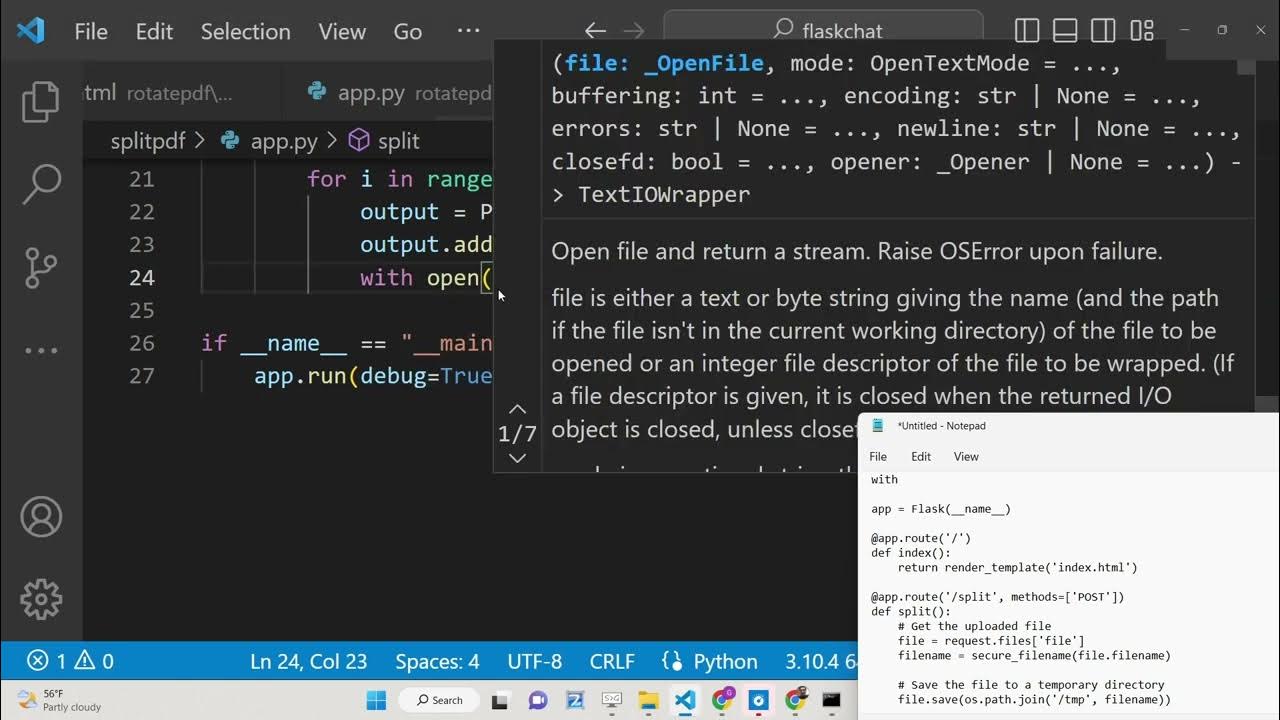The height and width of the screenshot is (720, 1280).
Task: Click the errors and warnings status indicator
Action: (70, 661)
